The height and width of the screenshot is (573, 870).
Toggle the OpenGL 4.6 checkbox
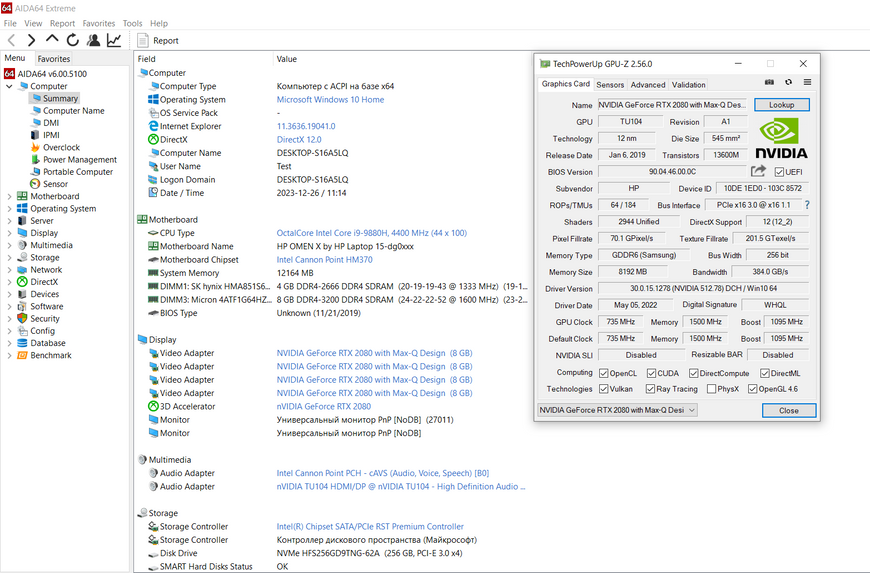[752, 389]
